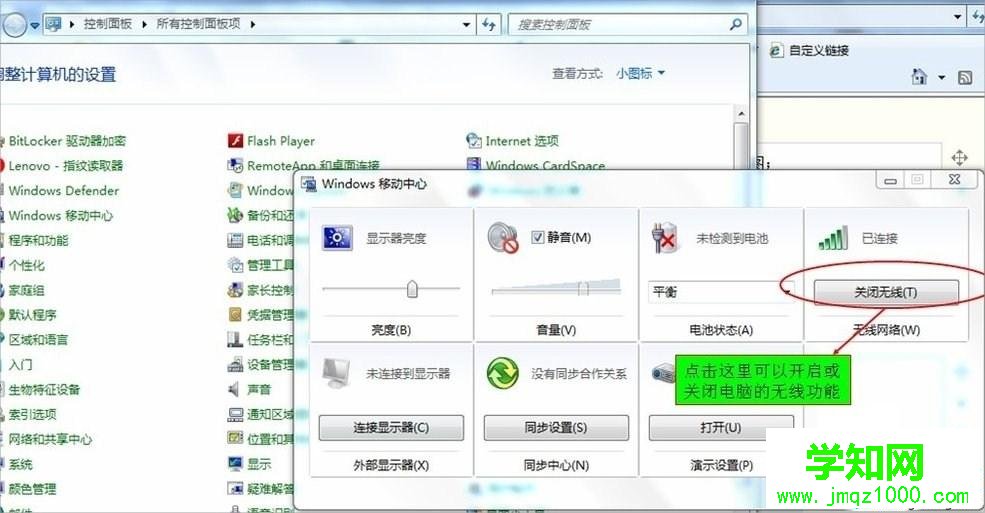This screenshot has height=513, width=985.
Task: Click the 同步设置(S) button
Action: (556, 428)
